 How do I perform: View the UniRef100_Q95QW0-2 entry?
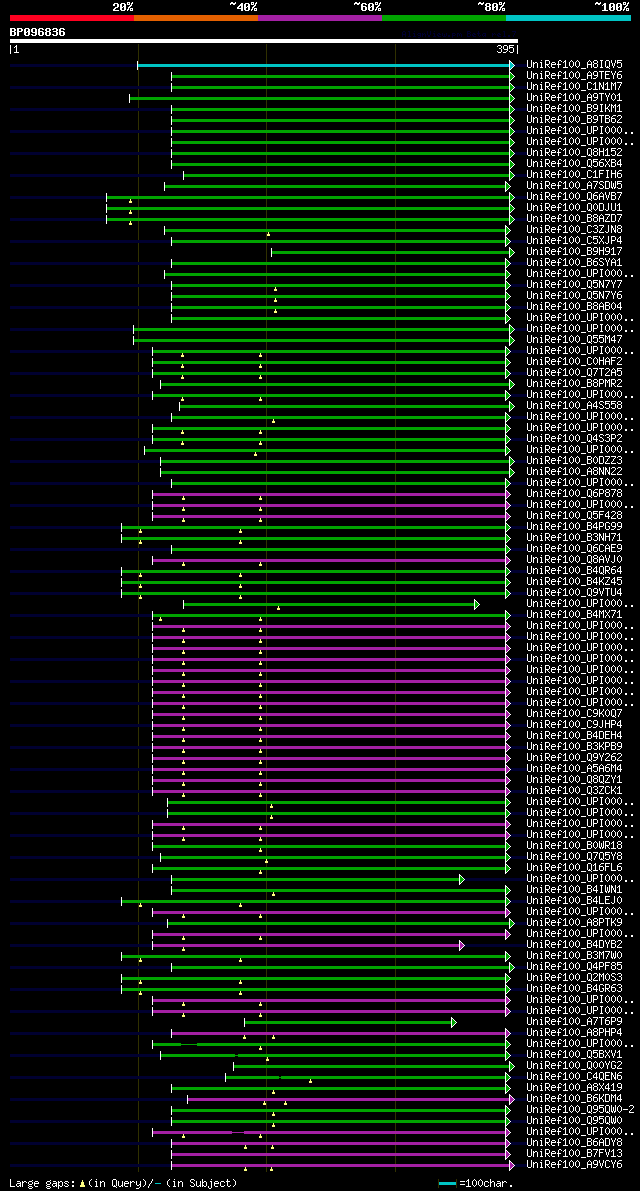[x=579, y=1111]
